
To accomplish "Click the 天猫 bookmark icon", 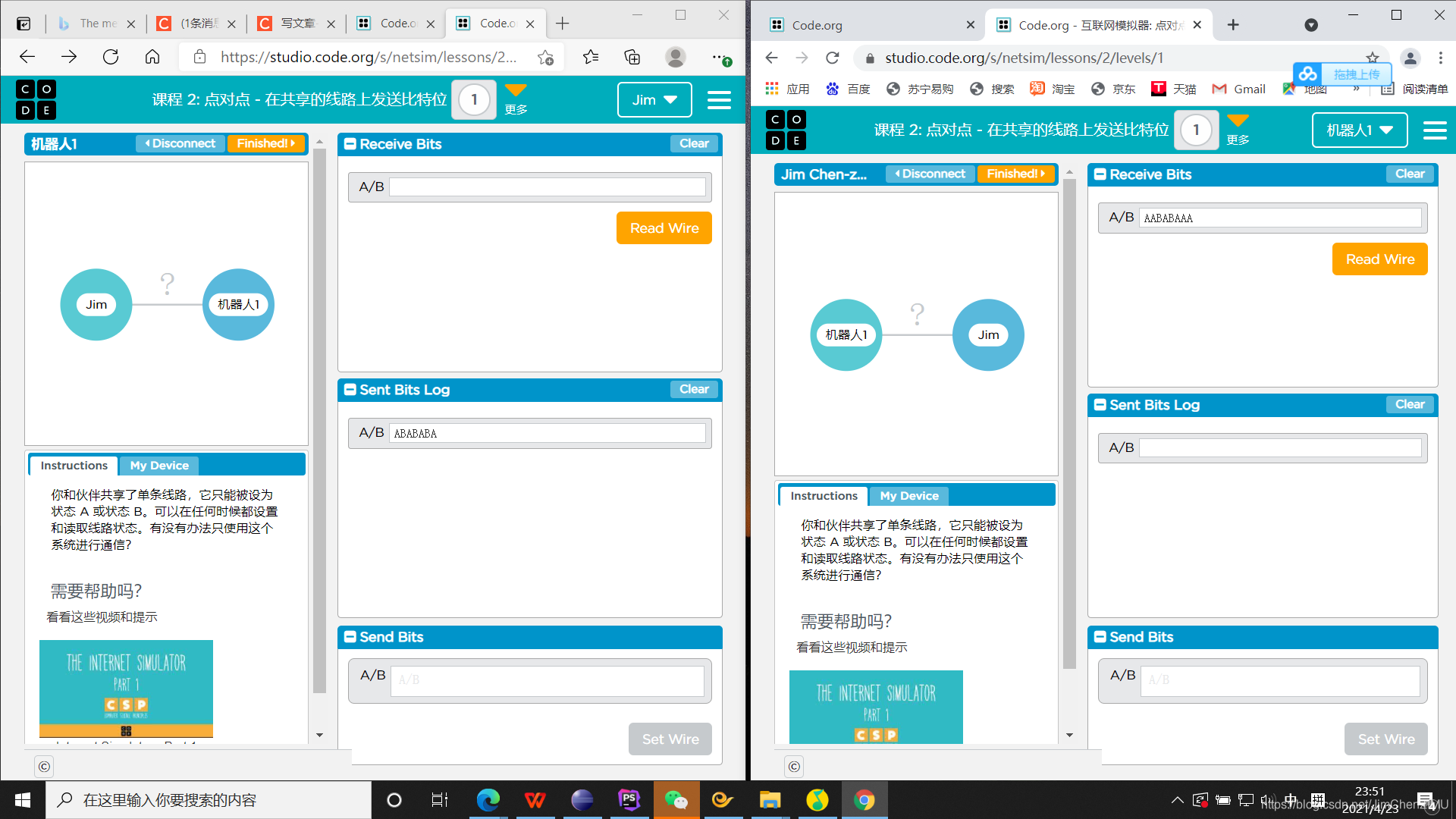I will pos(1159,89).
